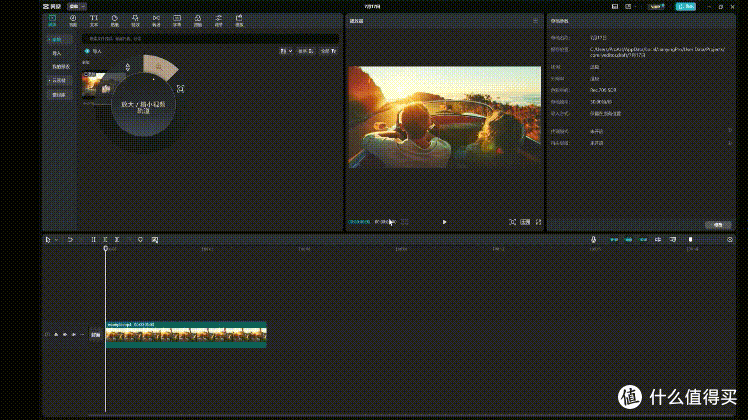Mute the video track audio
The height and width of the screenshot is (420, 748).
click(x=73, y=335)
